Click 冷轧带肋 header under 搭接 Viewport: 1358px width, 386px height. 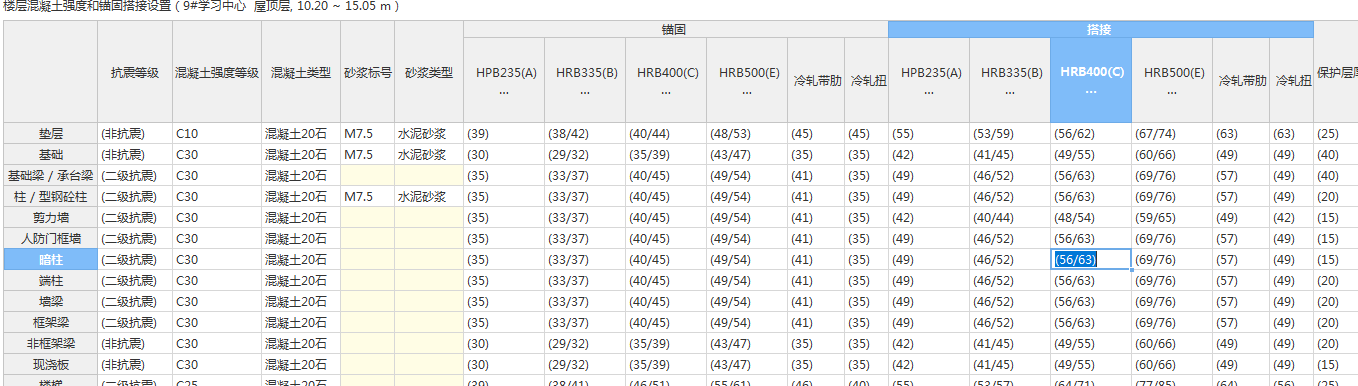1241,80
